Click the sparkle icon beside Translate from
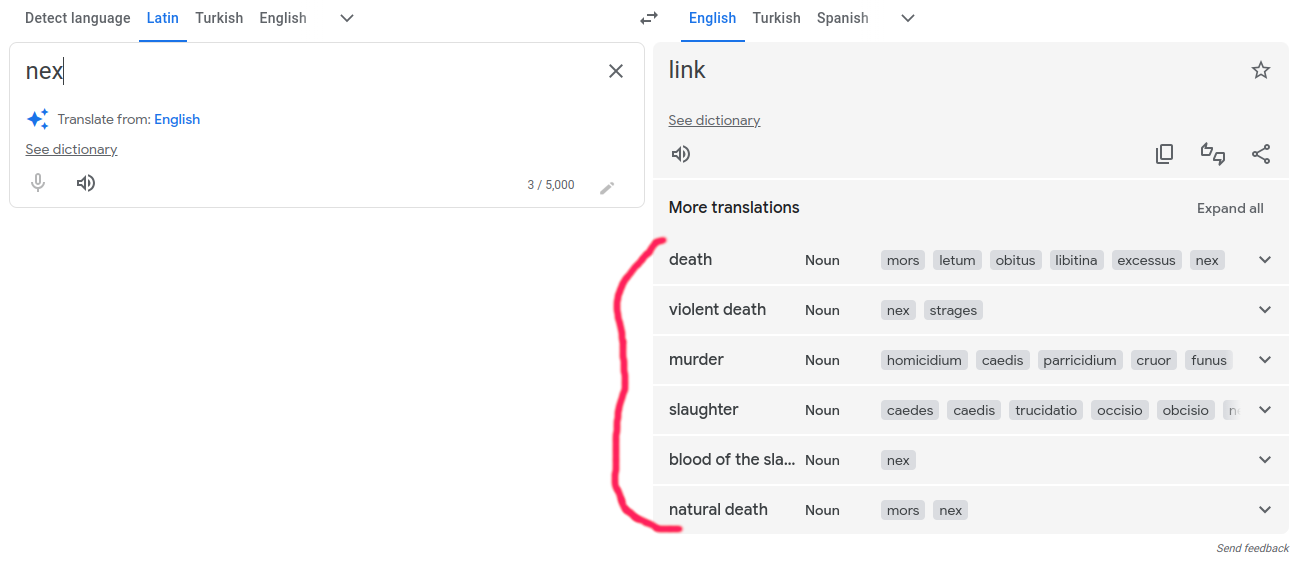 click(37, 119)
